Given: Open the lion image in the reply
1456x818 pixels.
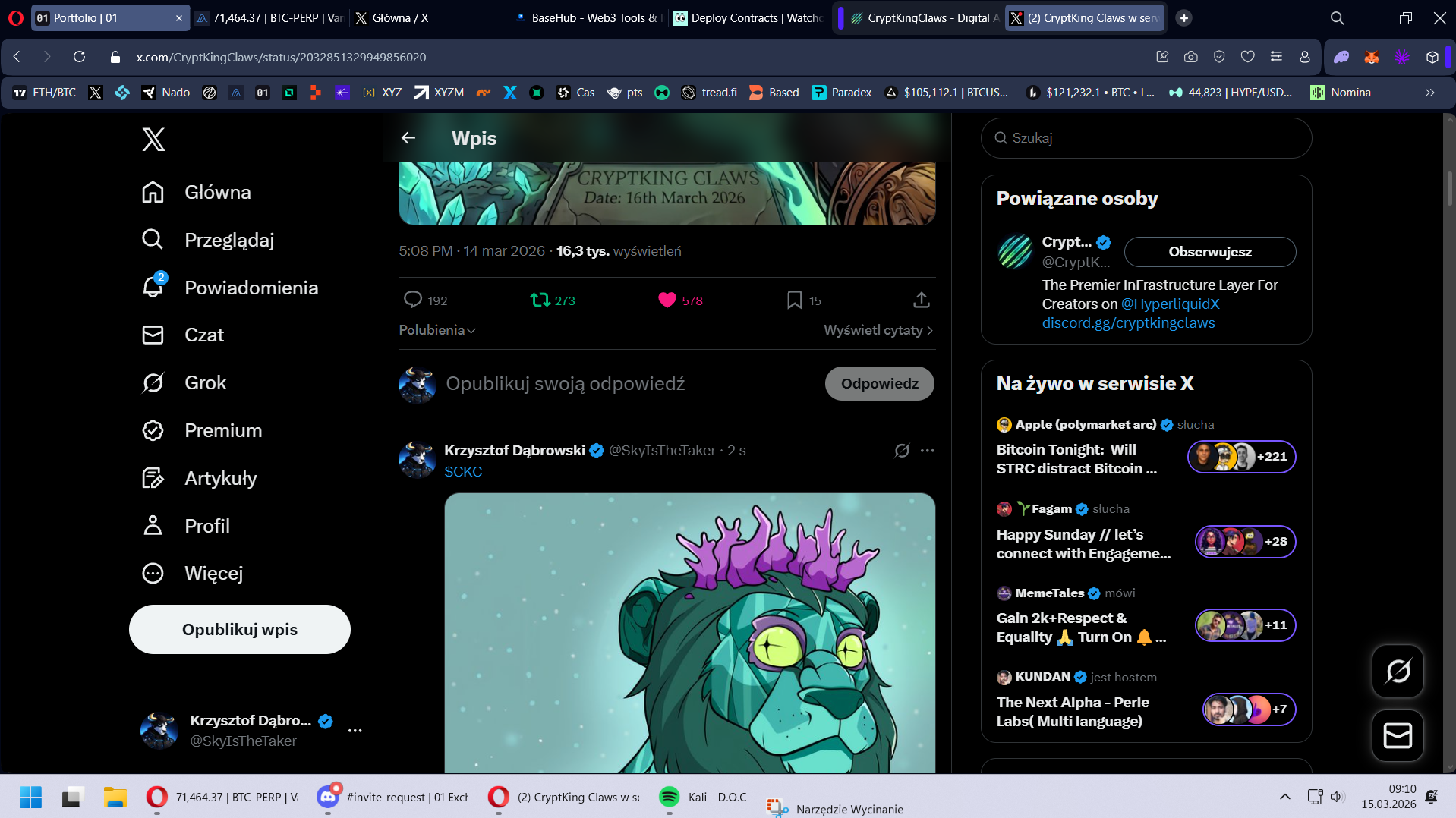Looking at the screenshot, I should tap(689, 633).
